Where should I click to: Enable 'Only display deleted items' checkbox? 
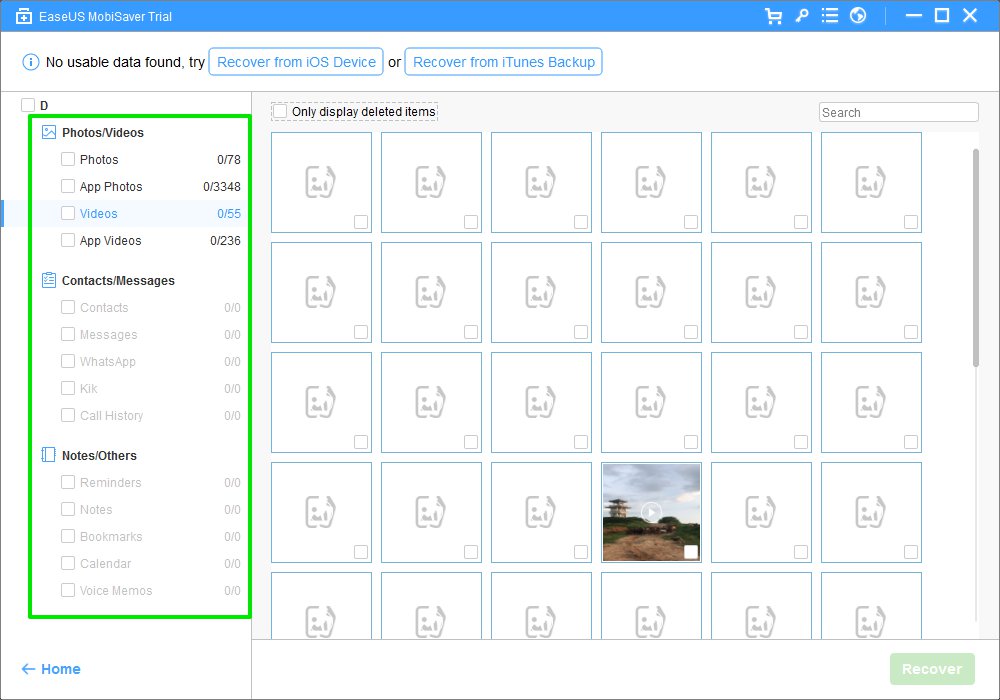point(280,112)
